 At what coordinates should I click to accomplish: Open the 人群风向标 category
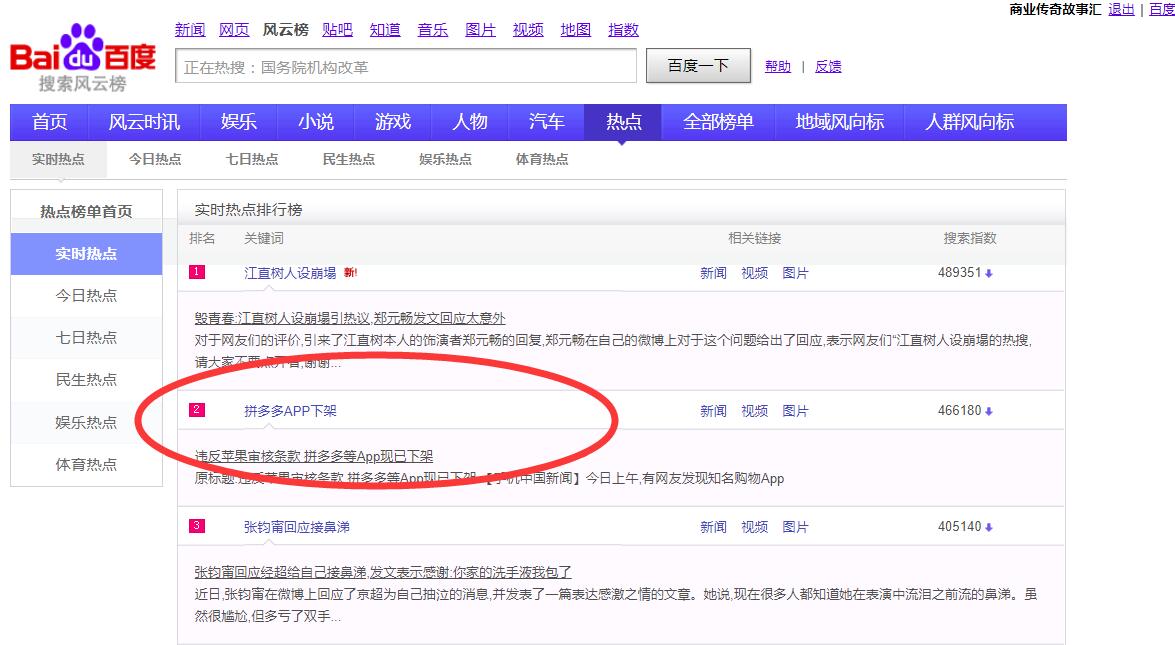[971, 121]
